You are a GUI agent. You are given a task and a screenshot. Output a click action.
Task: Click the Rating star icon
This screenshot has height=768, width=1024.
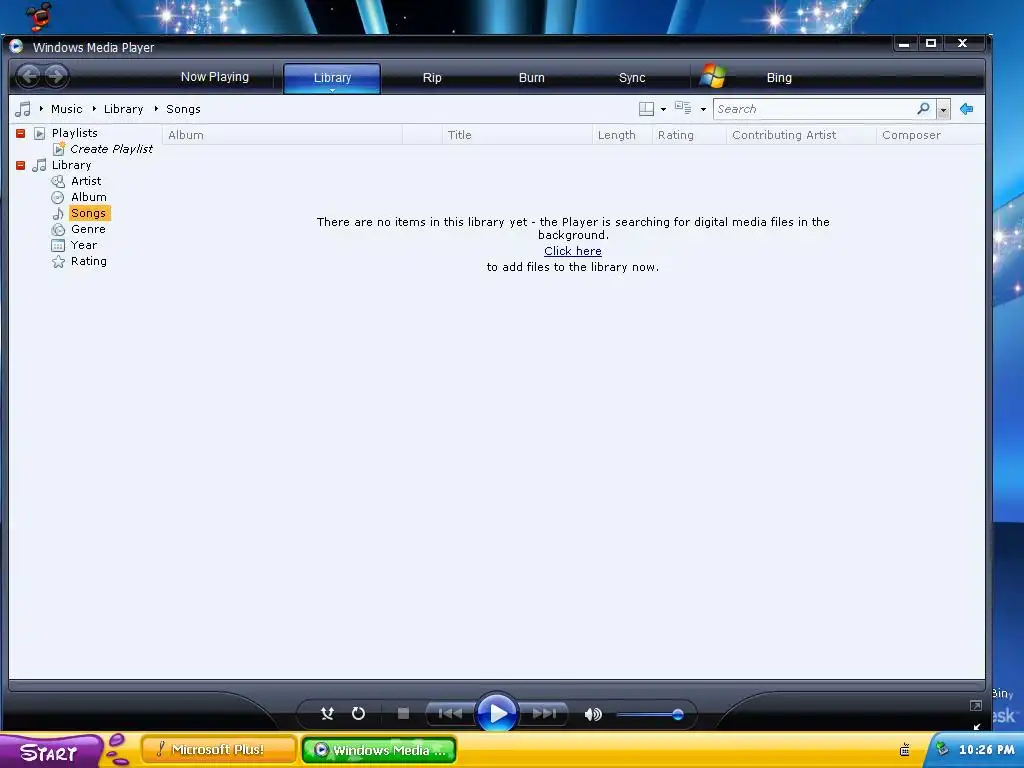(x=58, y=262)
